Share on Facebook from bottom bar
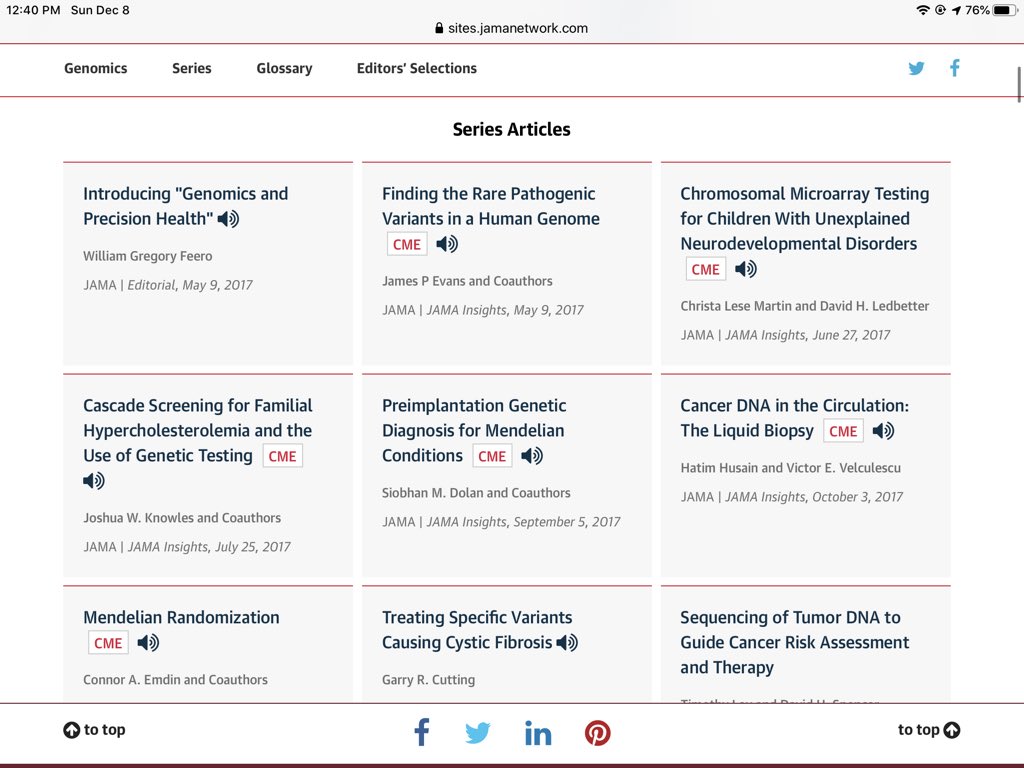This screenshot has height=768, width=1024. click(x=422, y=732)
